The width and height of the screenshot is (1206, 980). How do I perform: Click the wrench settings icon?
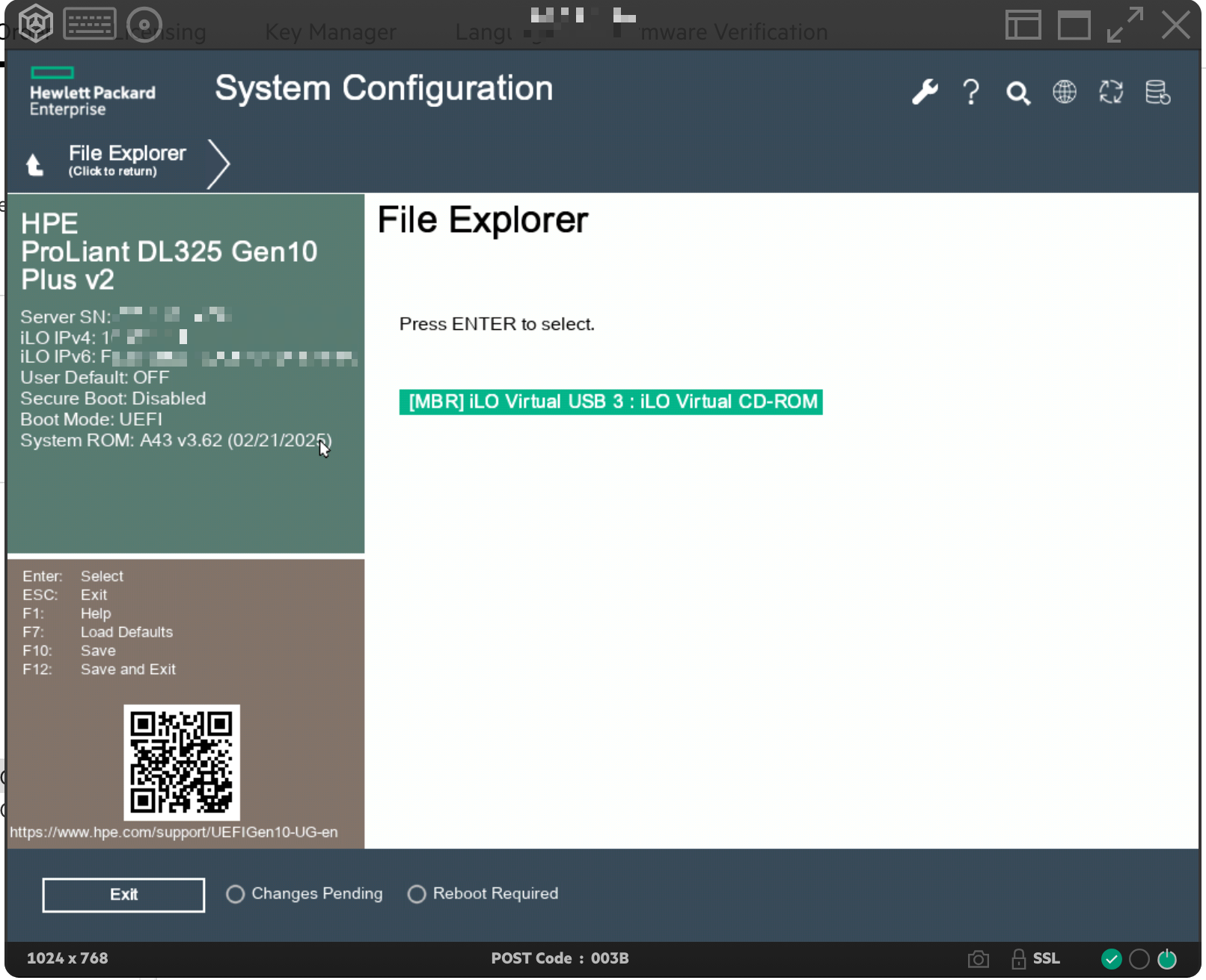tap(925, 92)
